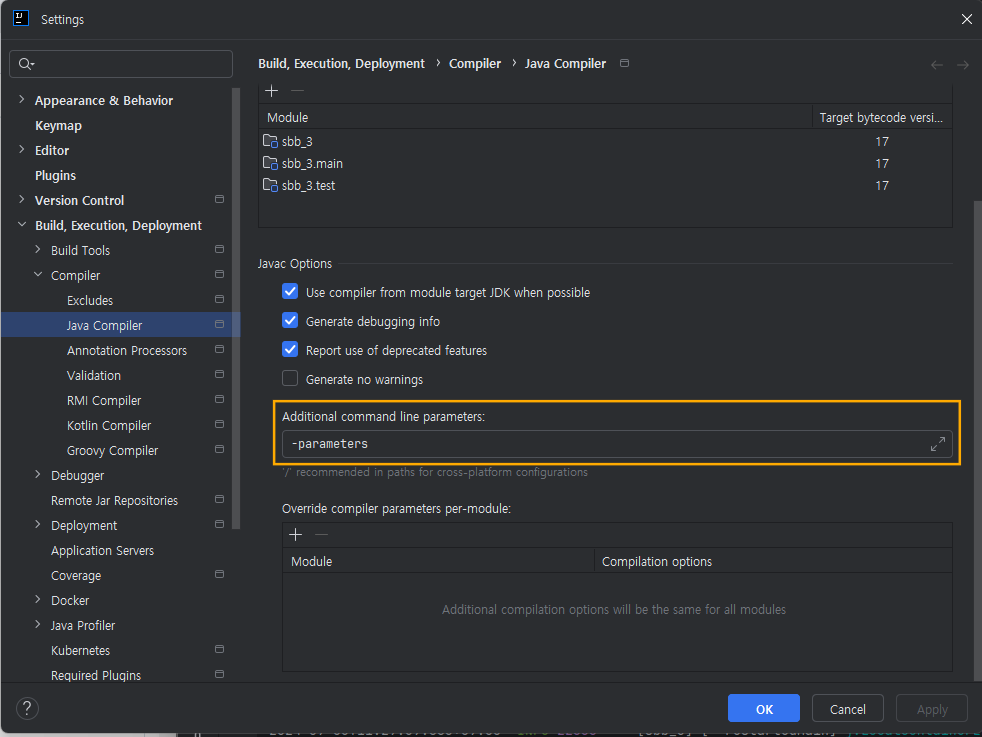The image size is (982, 737).
Task: Select Application Servers in the tree
Action: point(102,551)
